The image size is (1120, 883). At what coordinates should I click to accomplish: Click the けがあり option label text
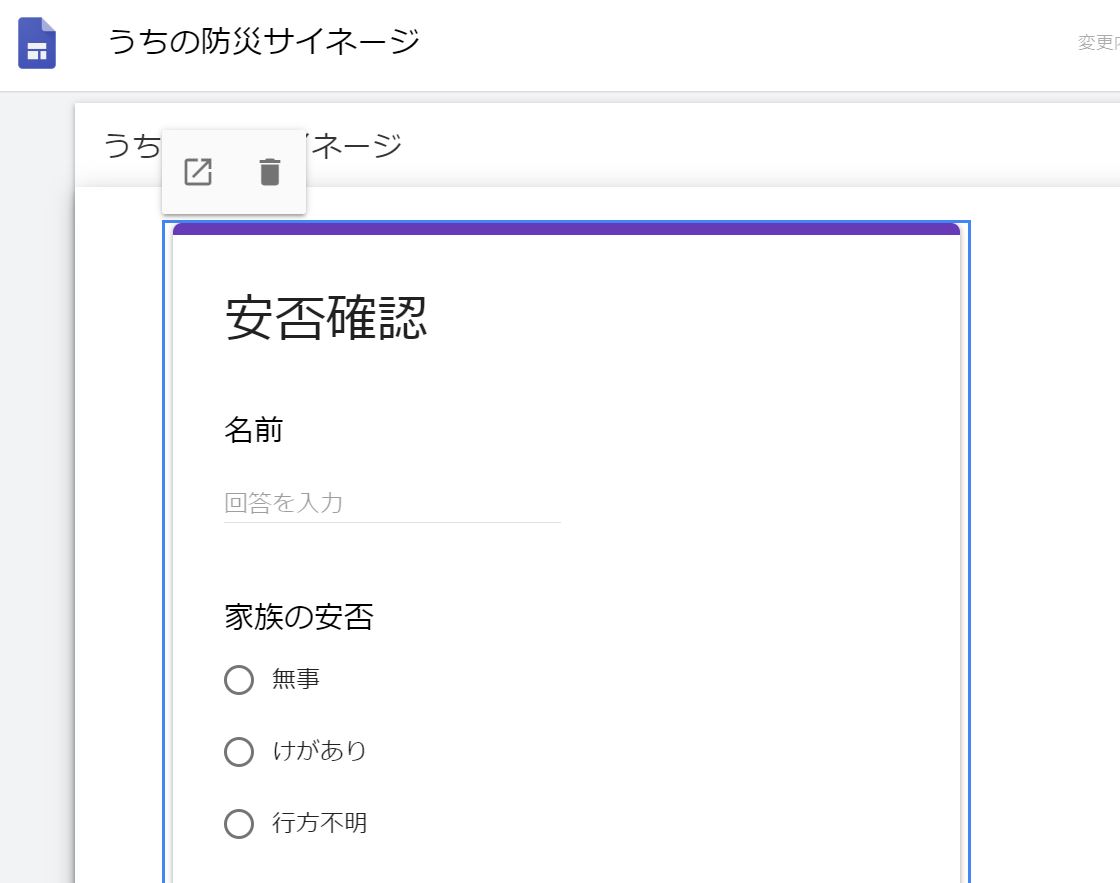point(320,751)
